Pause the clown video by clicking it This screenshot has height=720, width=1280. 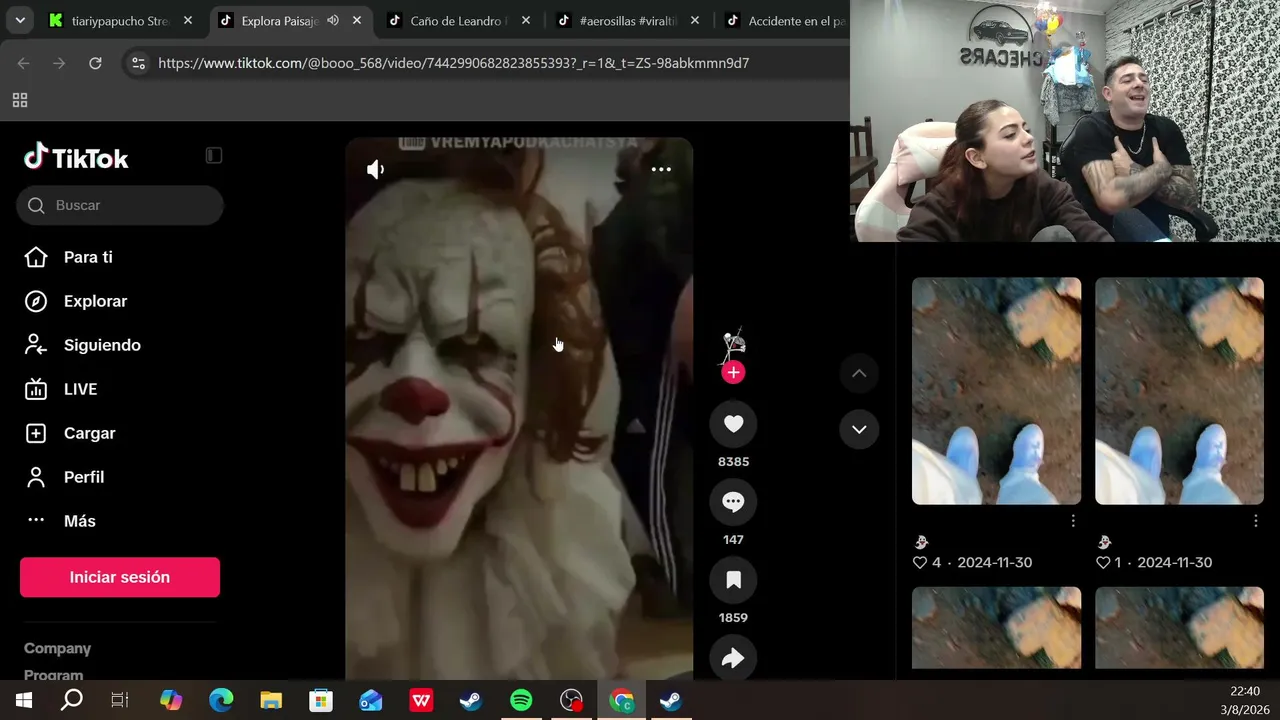pos(519,408)
